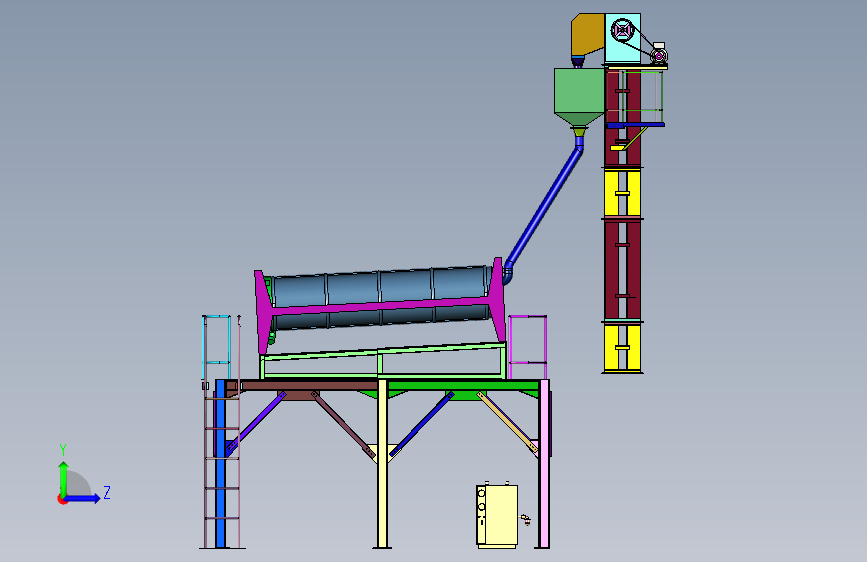Select the cyan guard railing on the left
The image size is (867, 562).
pos(216,347)
